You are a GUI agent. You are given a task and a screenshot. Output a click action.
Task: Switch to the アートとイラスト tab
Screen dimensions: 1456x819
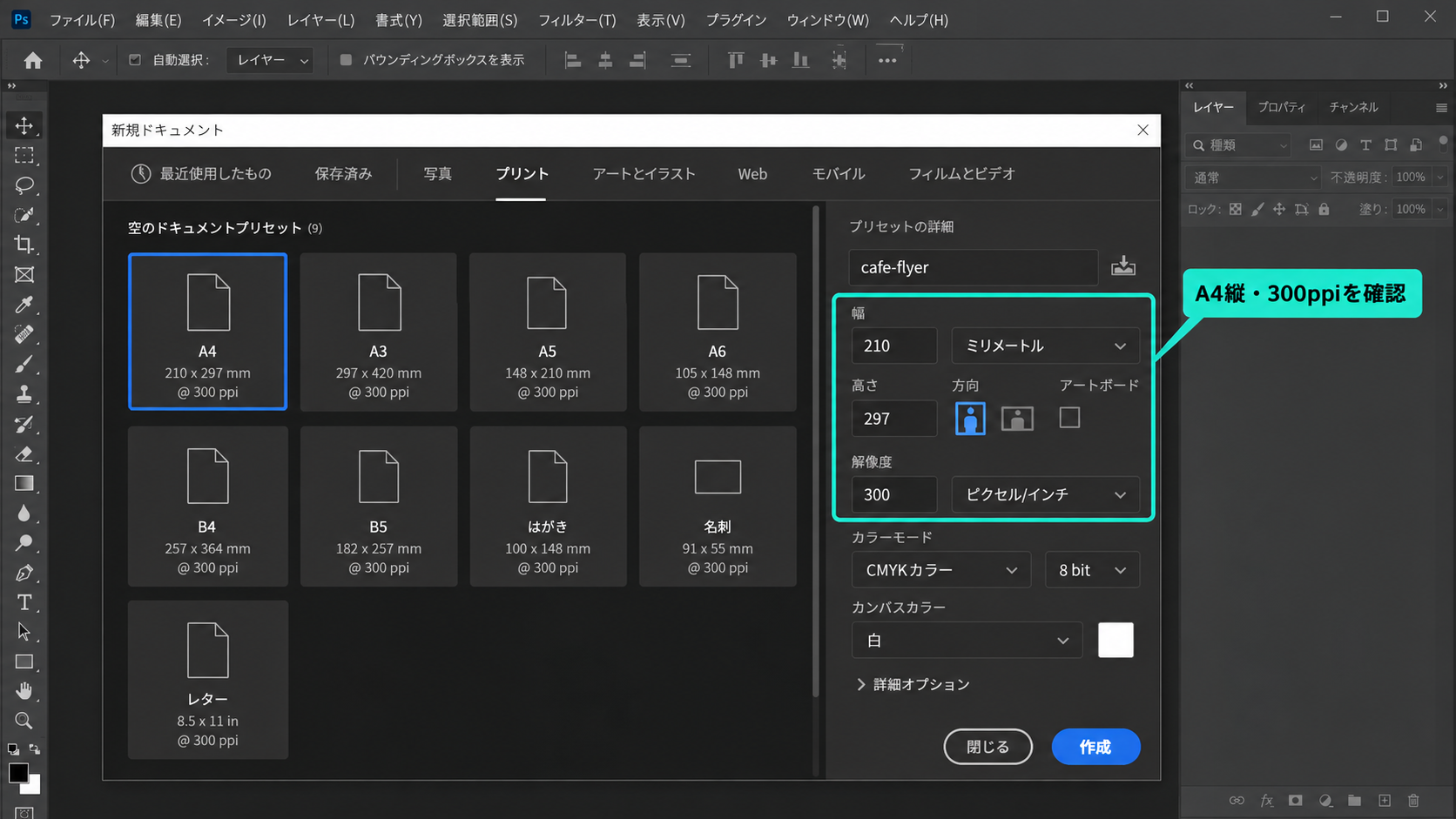tap(644, 174)
